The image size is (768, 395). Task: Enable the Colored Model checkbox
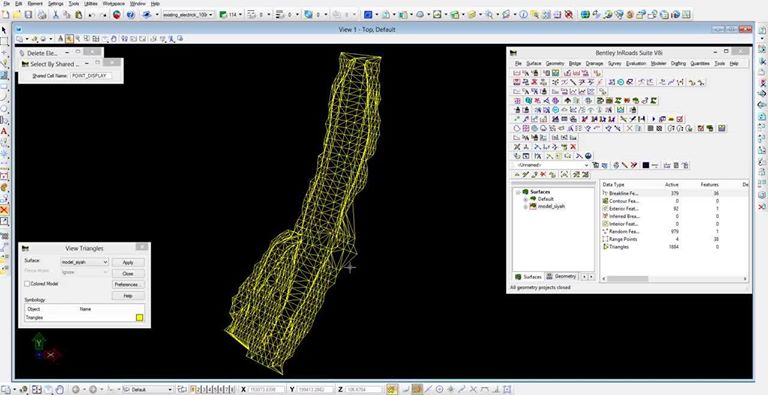[27, 284]
